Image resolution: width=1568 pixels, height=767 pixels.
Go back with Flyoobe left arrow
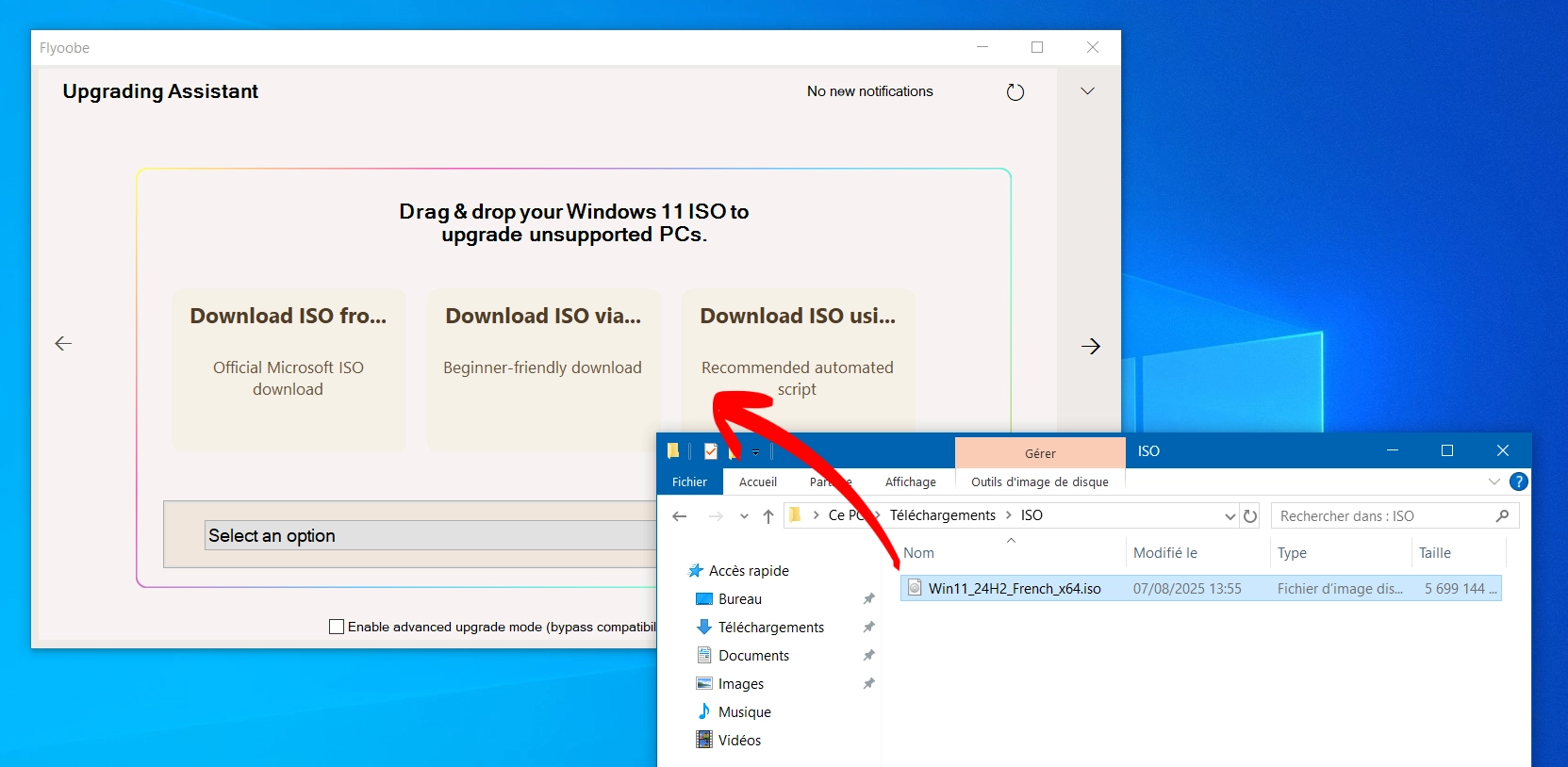pos(63,344)
